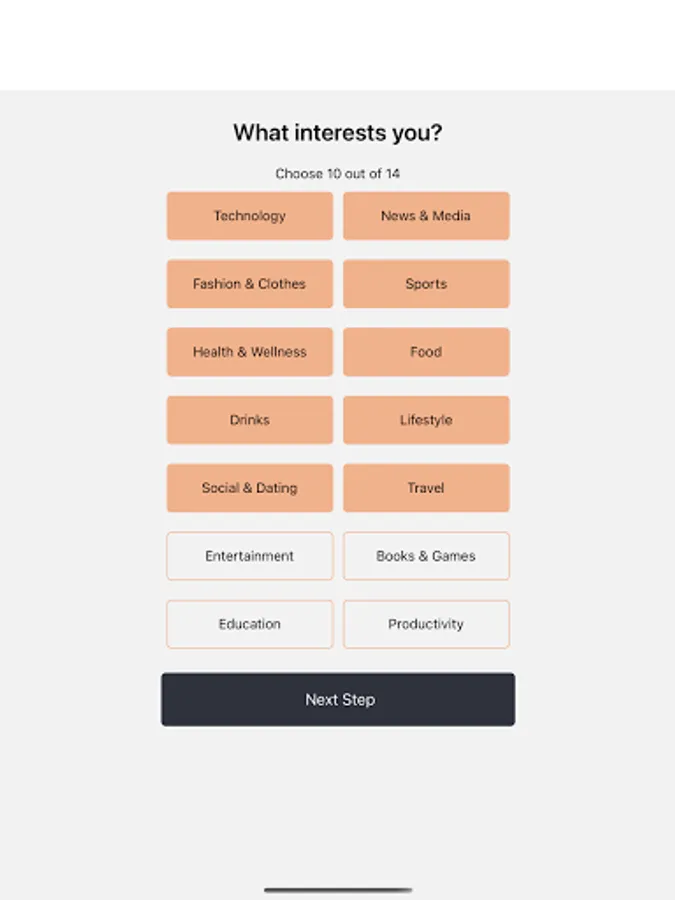Pick the unselected Education outline button
This screenshot has height=900, width=675.
[x=249, y=624]
